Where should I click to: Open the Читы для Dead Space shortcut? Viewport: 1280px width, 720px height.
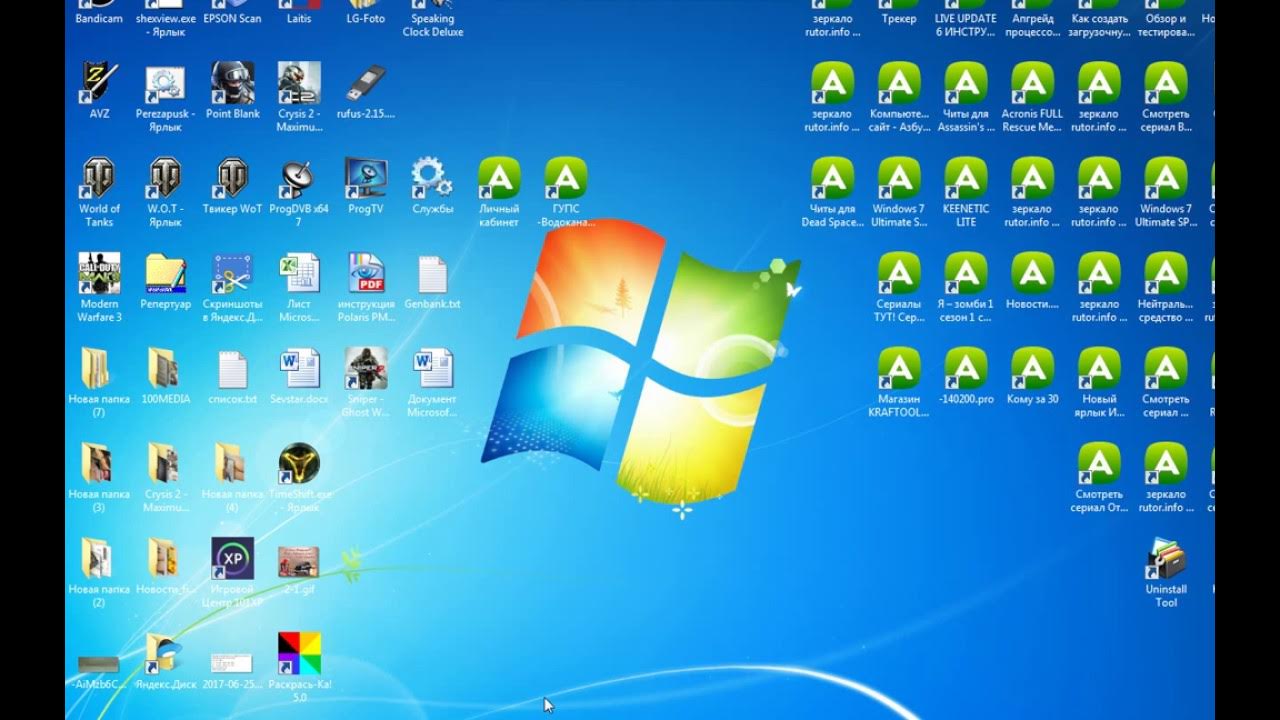pyautogui.click(x=832, y=178)
